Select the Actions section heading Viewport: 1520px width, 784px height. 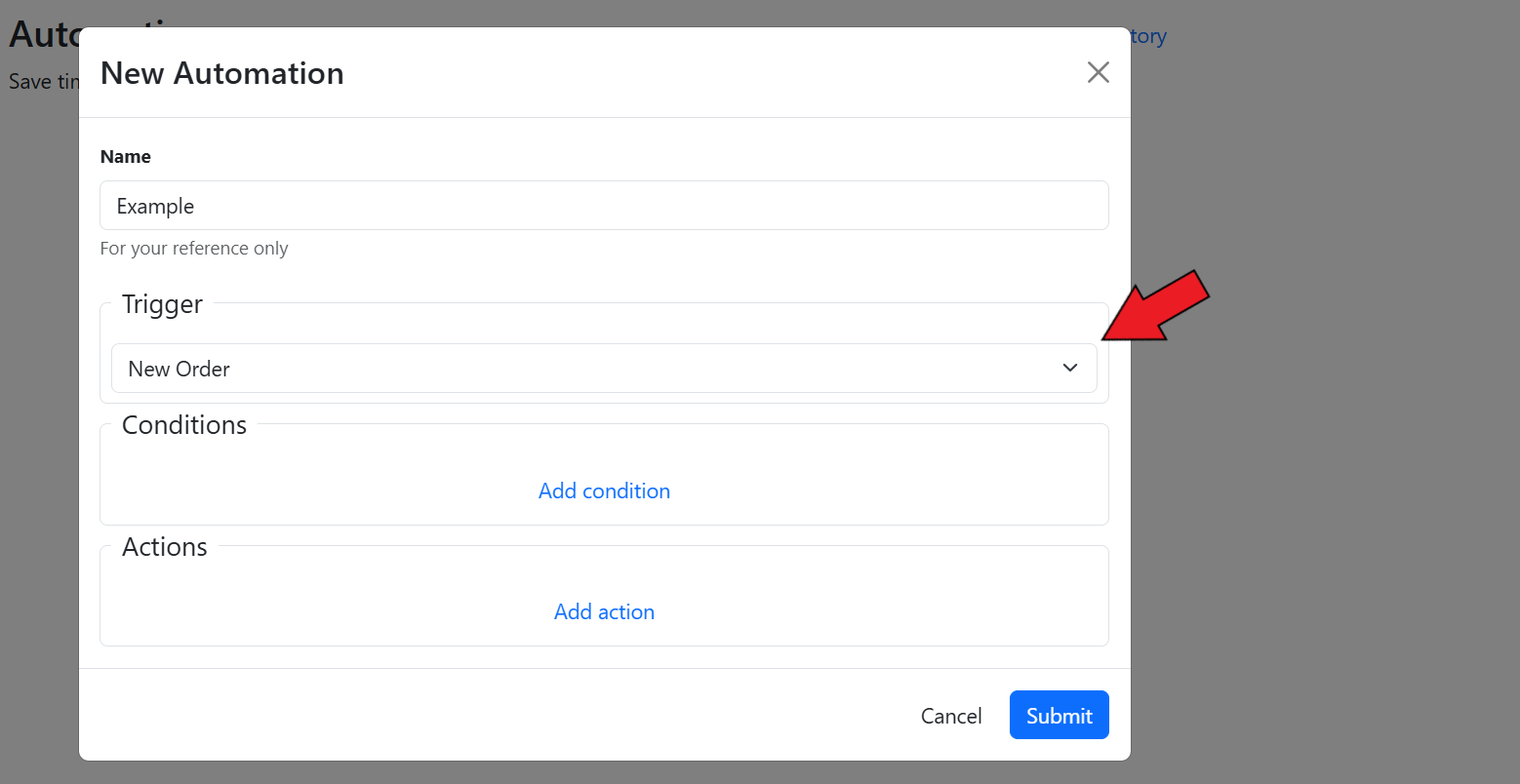pos(165,547)
